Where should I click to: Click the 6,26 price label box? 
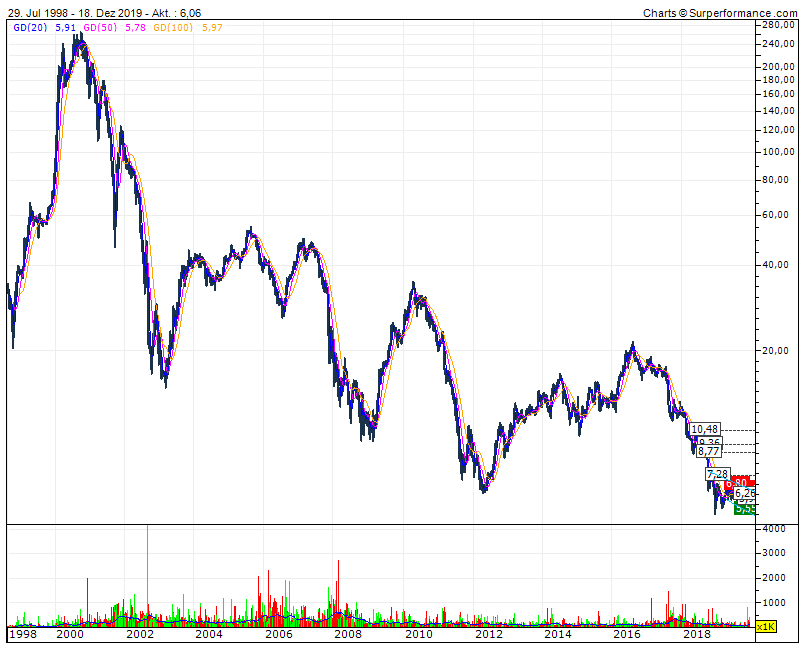point(744,494)
